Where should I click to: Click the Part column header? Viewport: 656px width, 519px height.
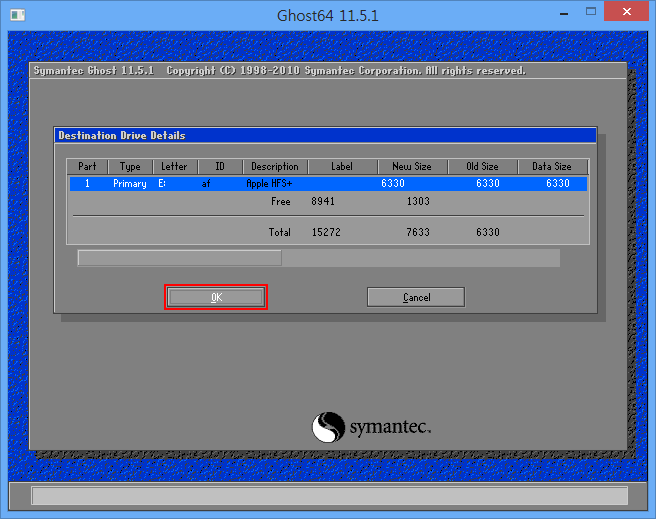coord(87,166)
